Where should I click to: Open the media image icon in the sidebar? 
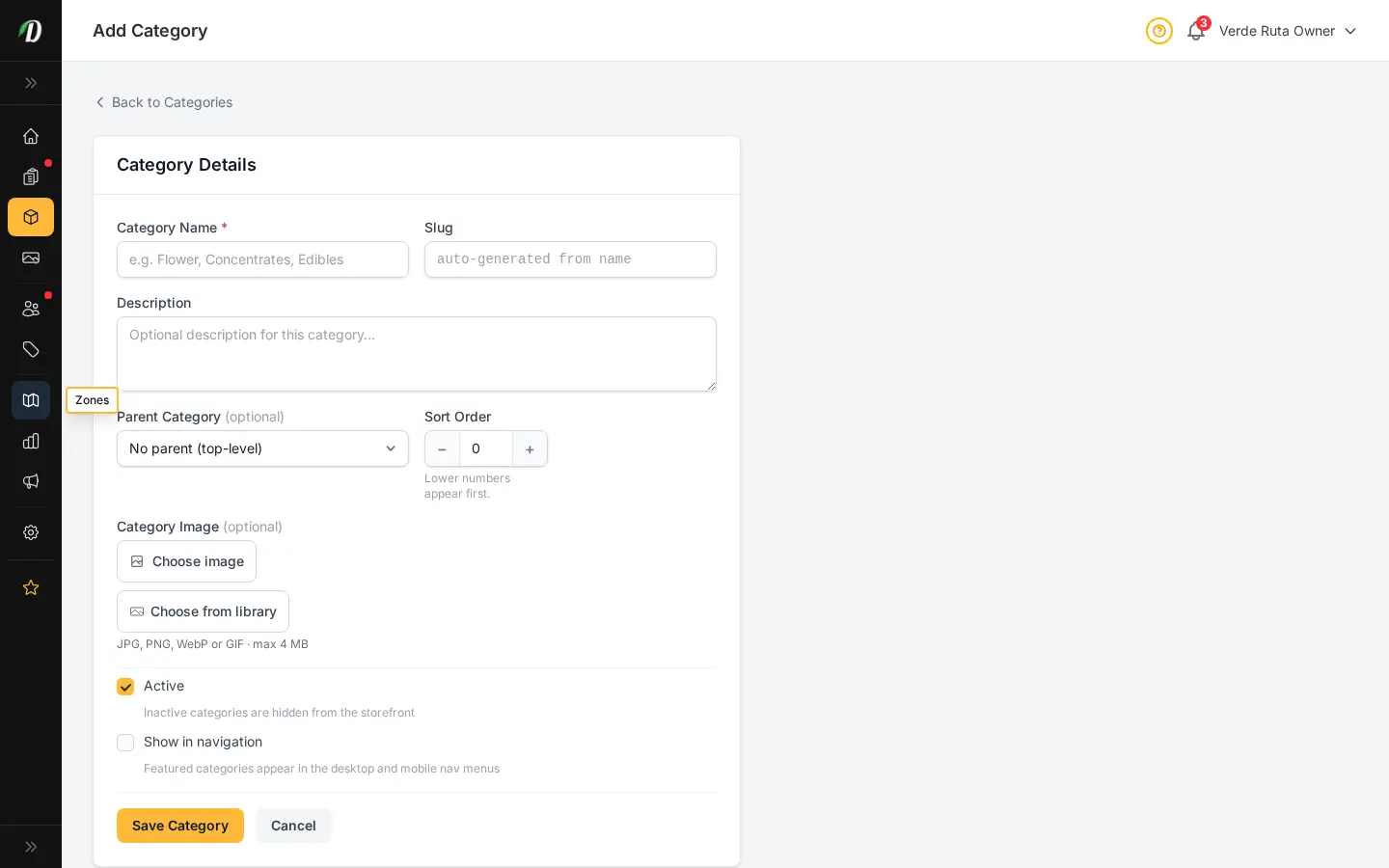pyautogui.click(x=31, y=258)
